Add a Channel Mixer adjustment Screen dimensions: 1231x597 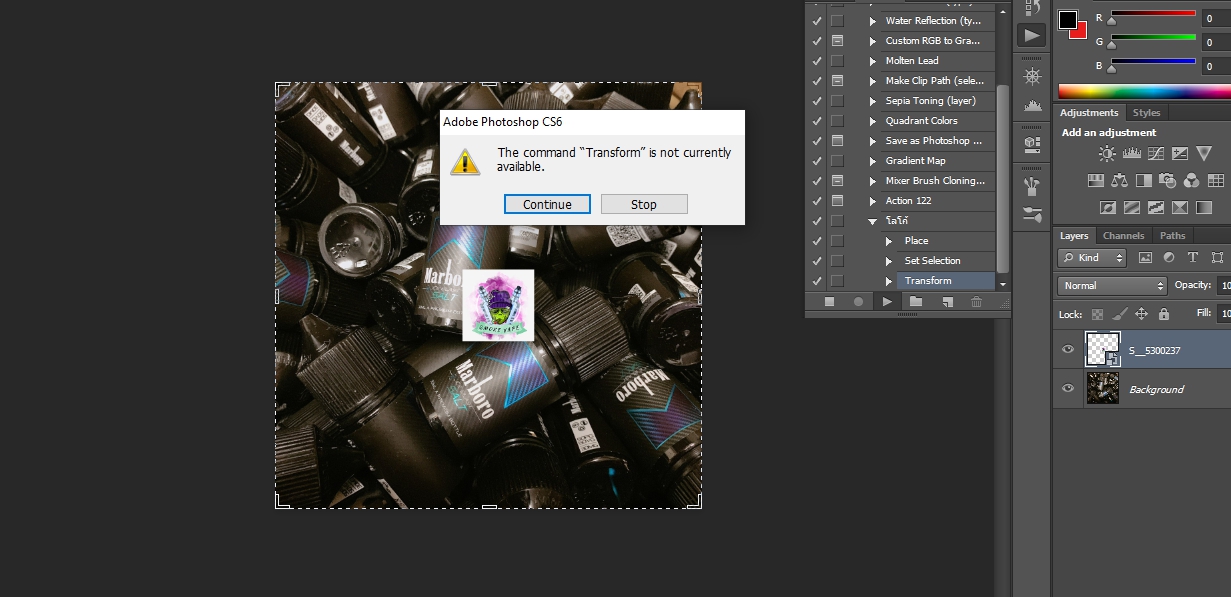point(1191,181)
